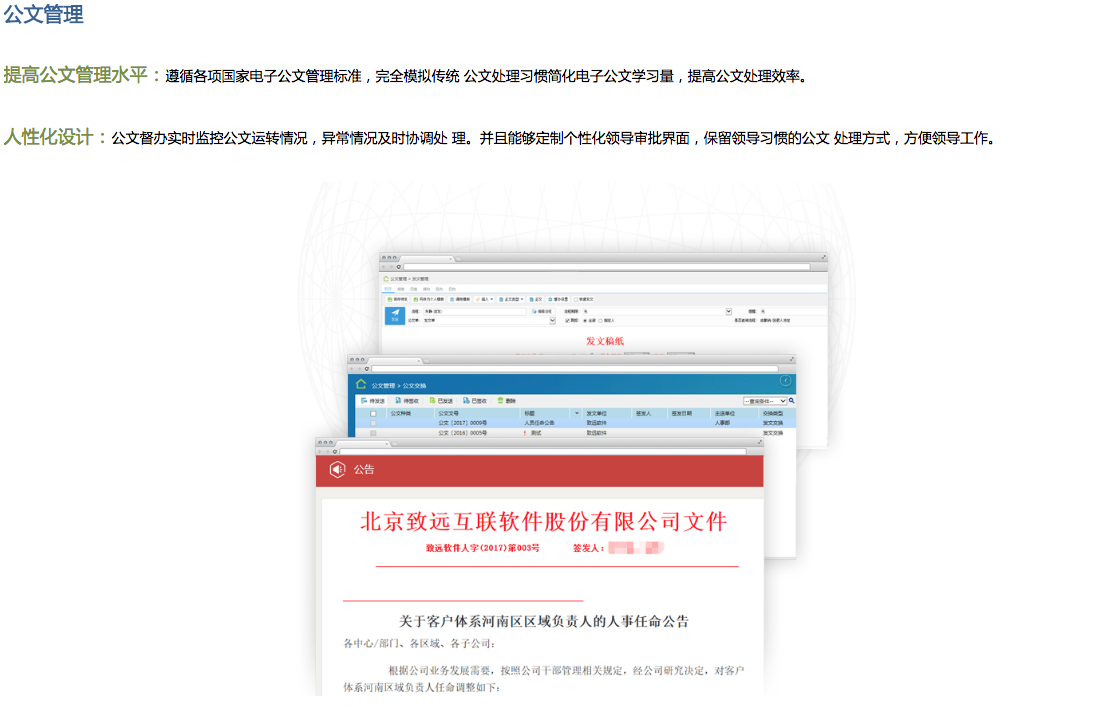Click the 删除 trash toolbar icon

[501, 400]
